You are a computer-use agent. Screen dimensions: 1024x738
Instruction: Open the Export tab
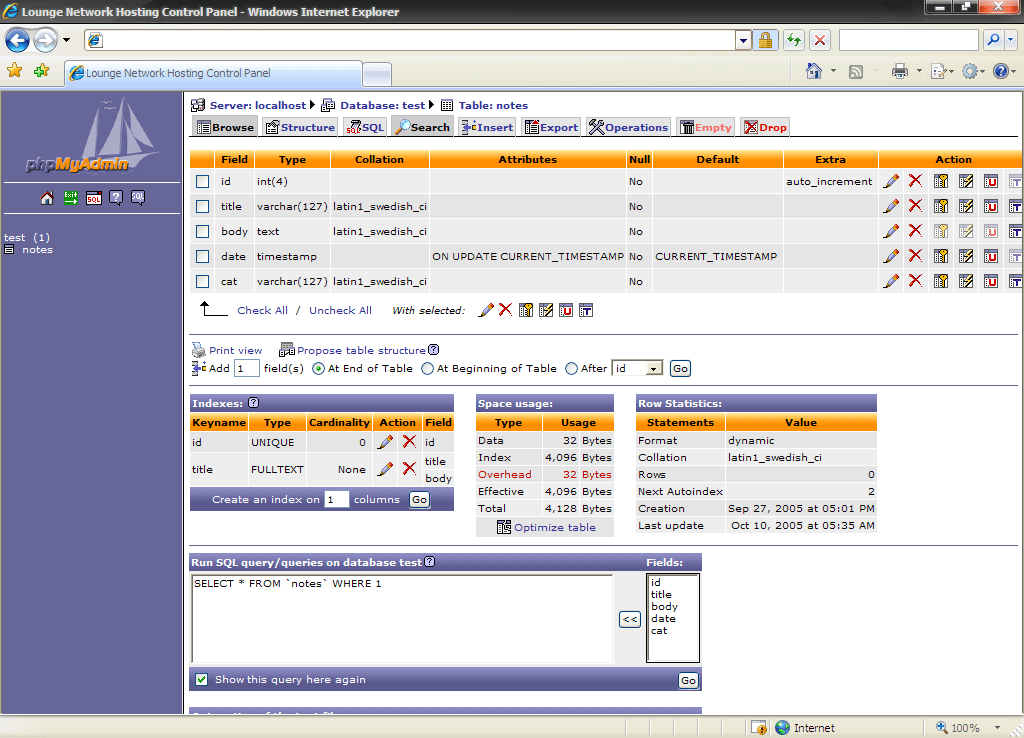(x=551, y=127)
